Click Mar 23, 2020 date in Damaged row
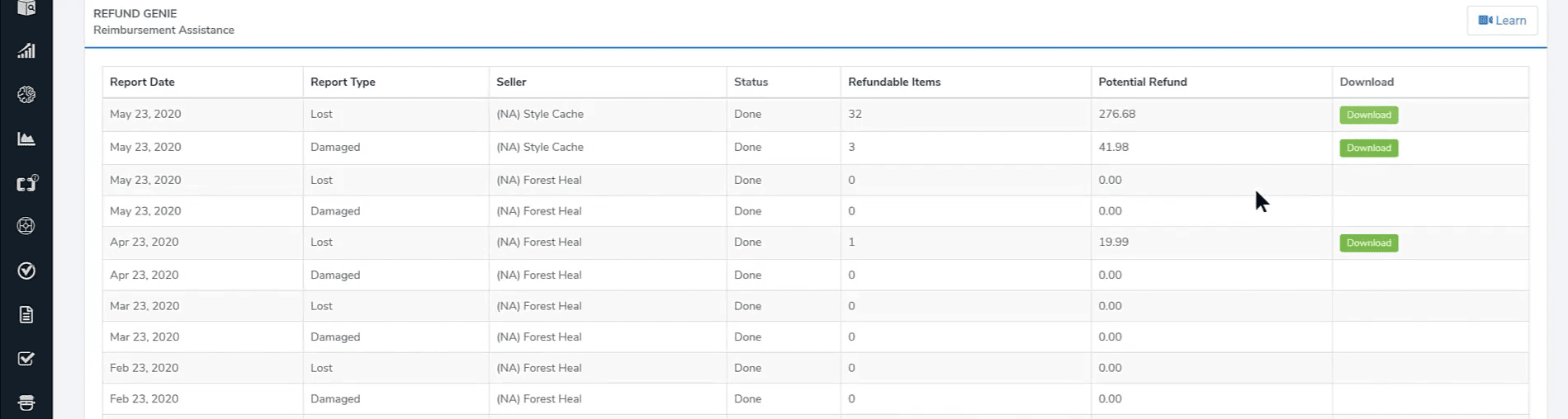The image size is (1568, 419). coord(144,337)
